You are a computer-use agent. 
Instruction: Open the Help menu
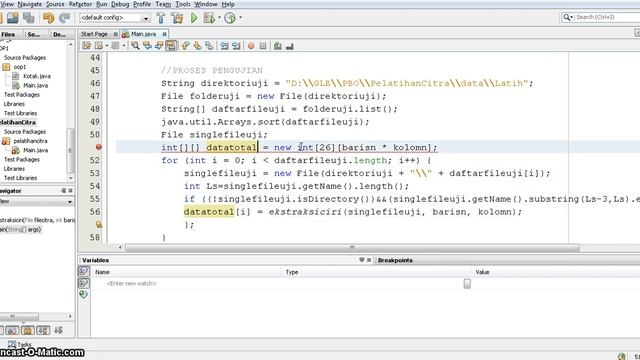228,4
